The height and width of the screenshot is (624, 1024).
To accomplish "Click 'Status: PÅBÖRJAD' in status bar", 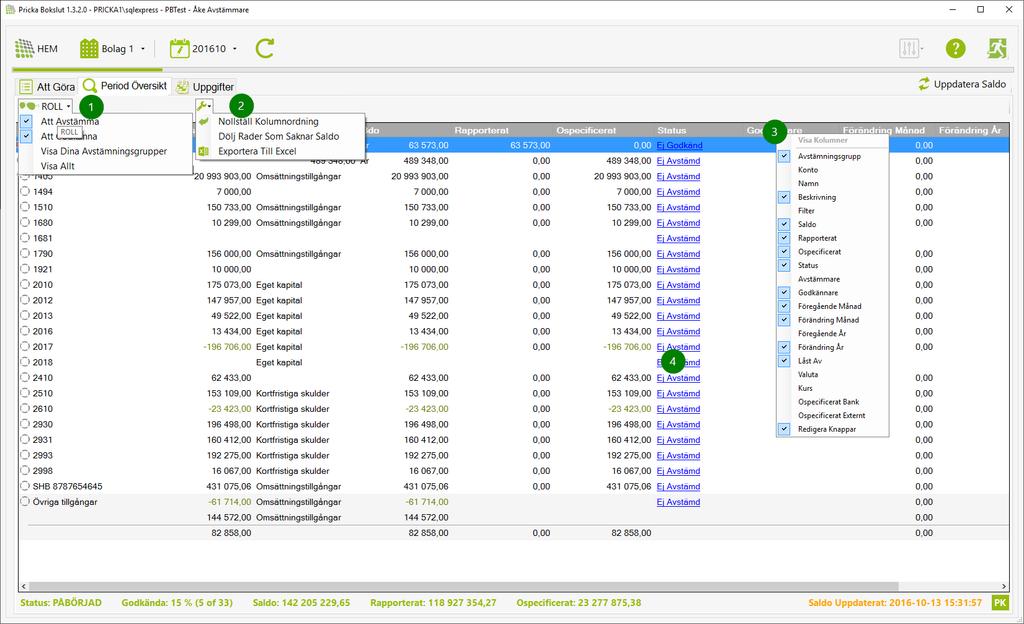I will (61, 602).
